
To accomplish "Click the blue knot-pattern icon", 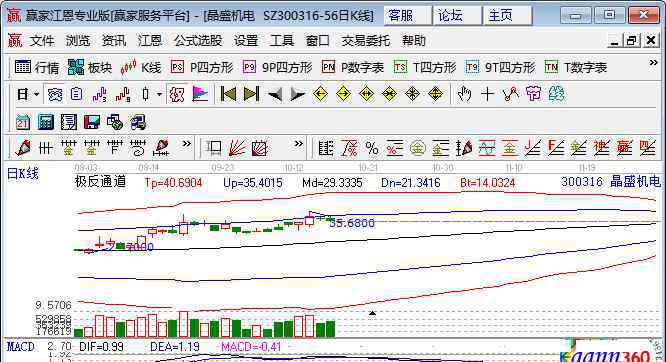I will pyautogui.click(x=55, y=94).
